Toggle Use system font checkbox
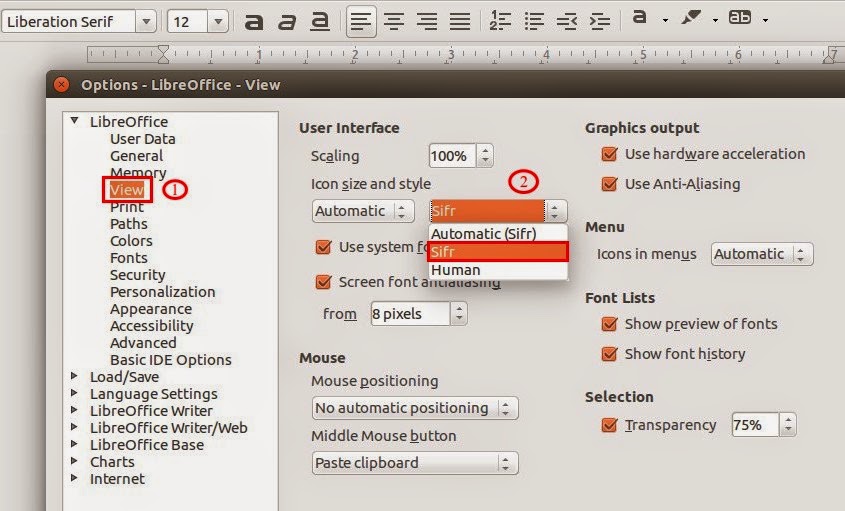Screen dimensions: 845x511 pyautogui.click(x=323, y=247)
